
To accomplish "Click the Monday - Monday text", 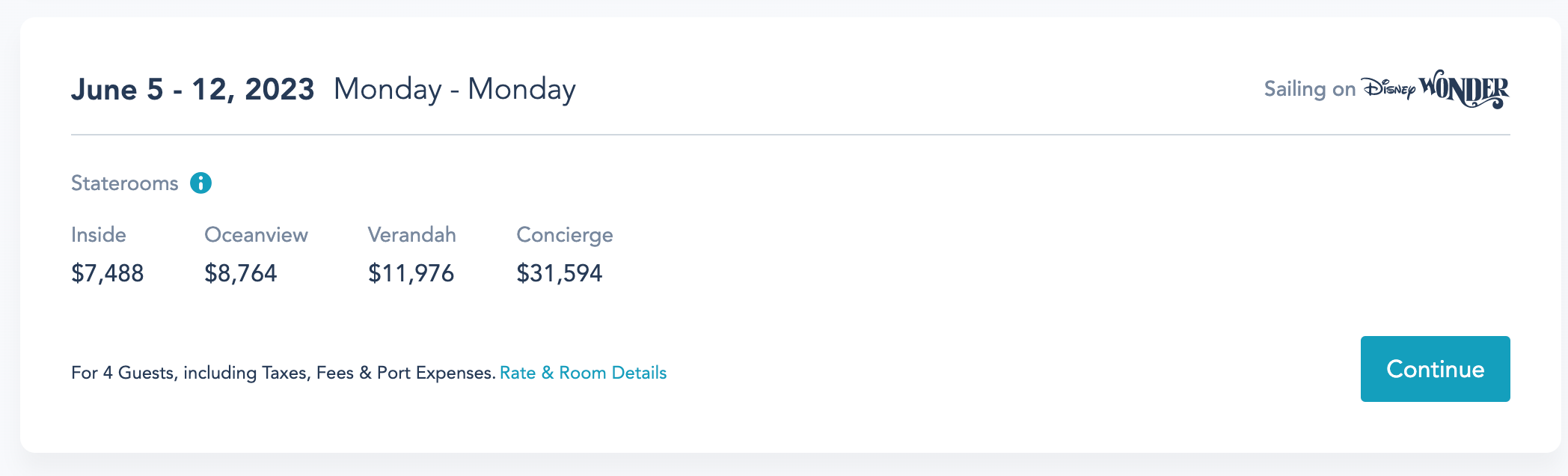I will pos(454,90).
